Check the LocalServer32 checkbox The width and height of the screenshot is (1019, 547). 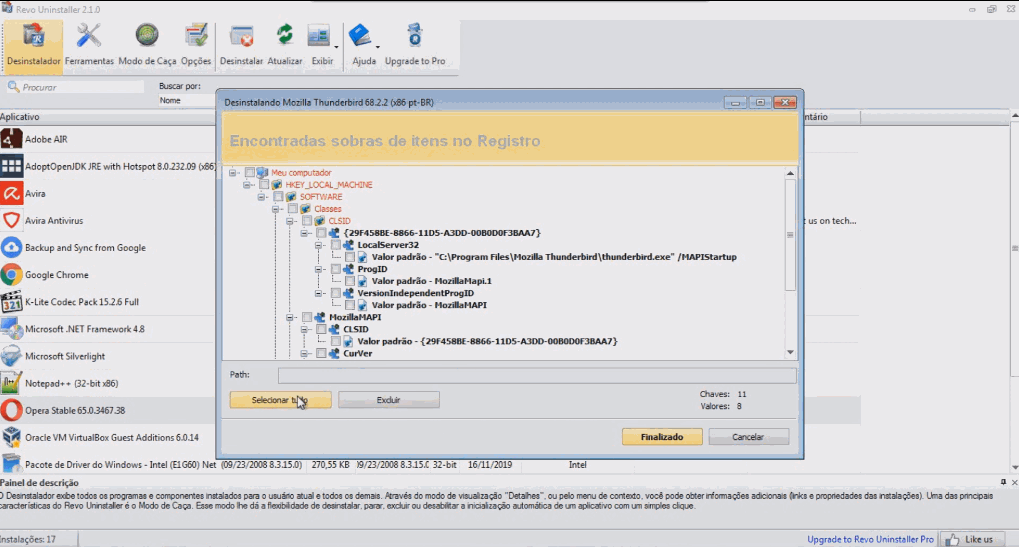(335, 245)
